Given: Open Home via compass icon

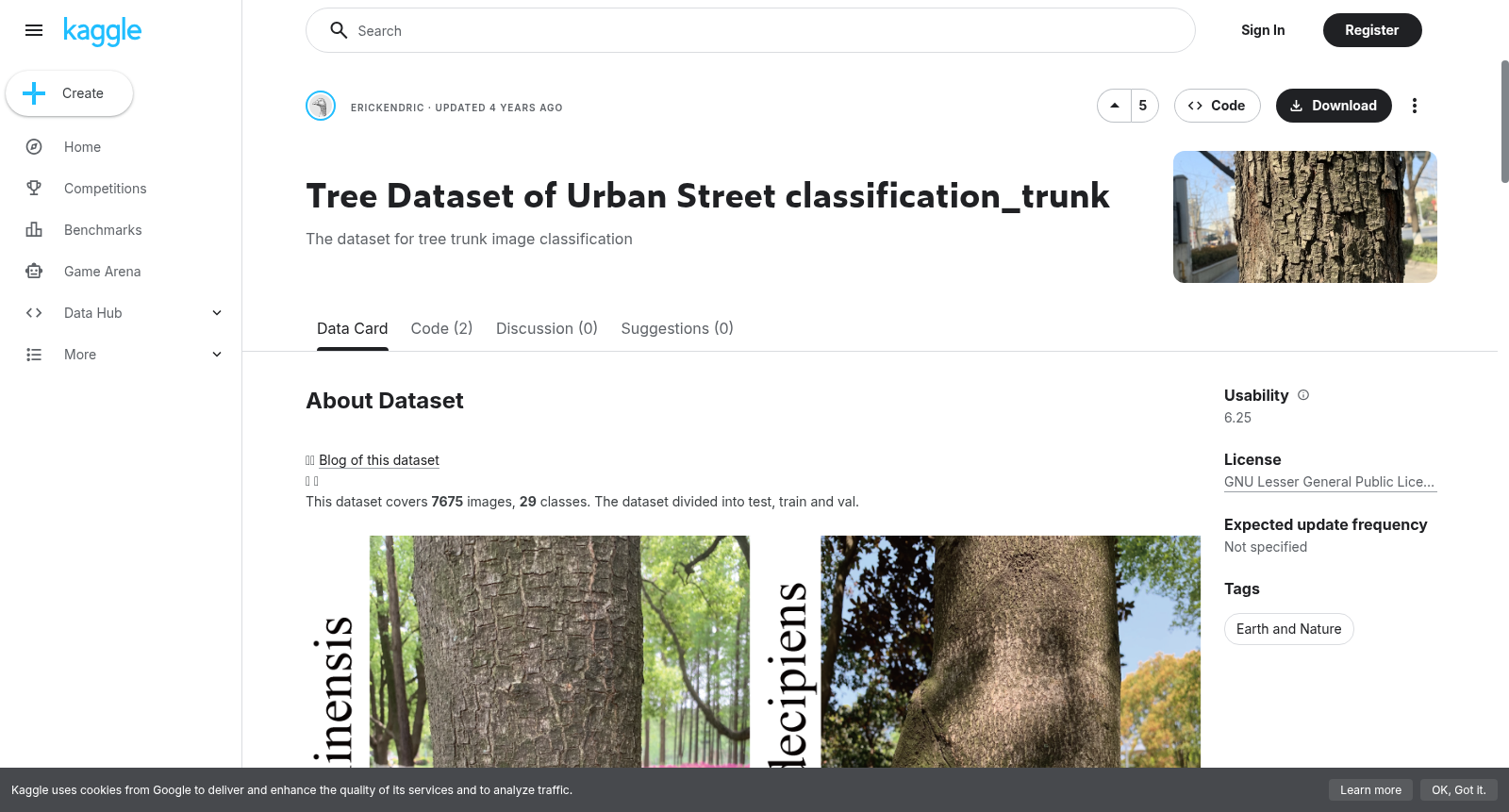Looking at the screenshot, I should 34,147.
